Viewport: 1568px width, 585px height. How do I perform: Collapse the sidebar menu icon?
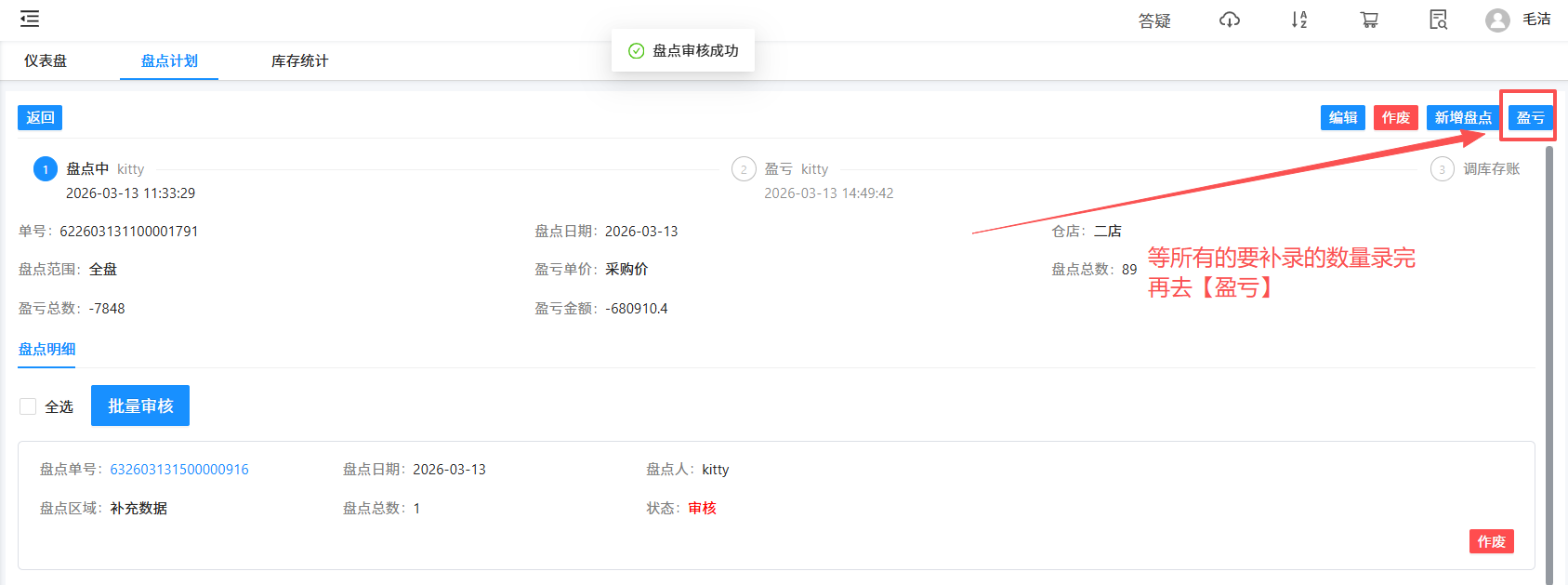click(x=30, y=19)
